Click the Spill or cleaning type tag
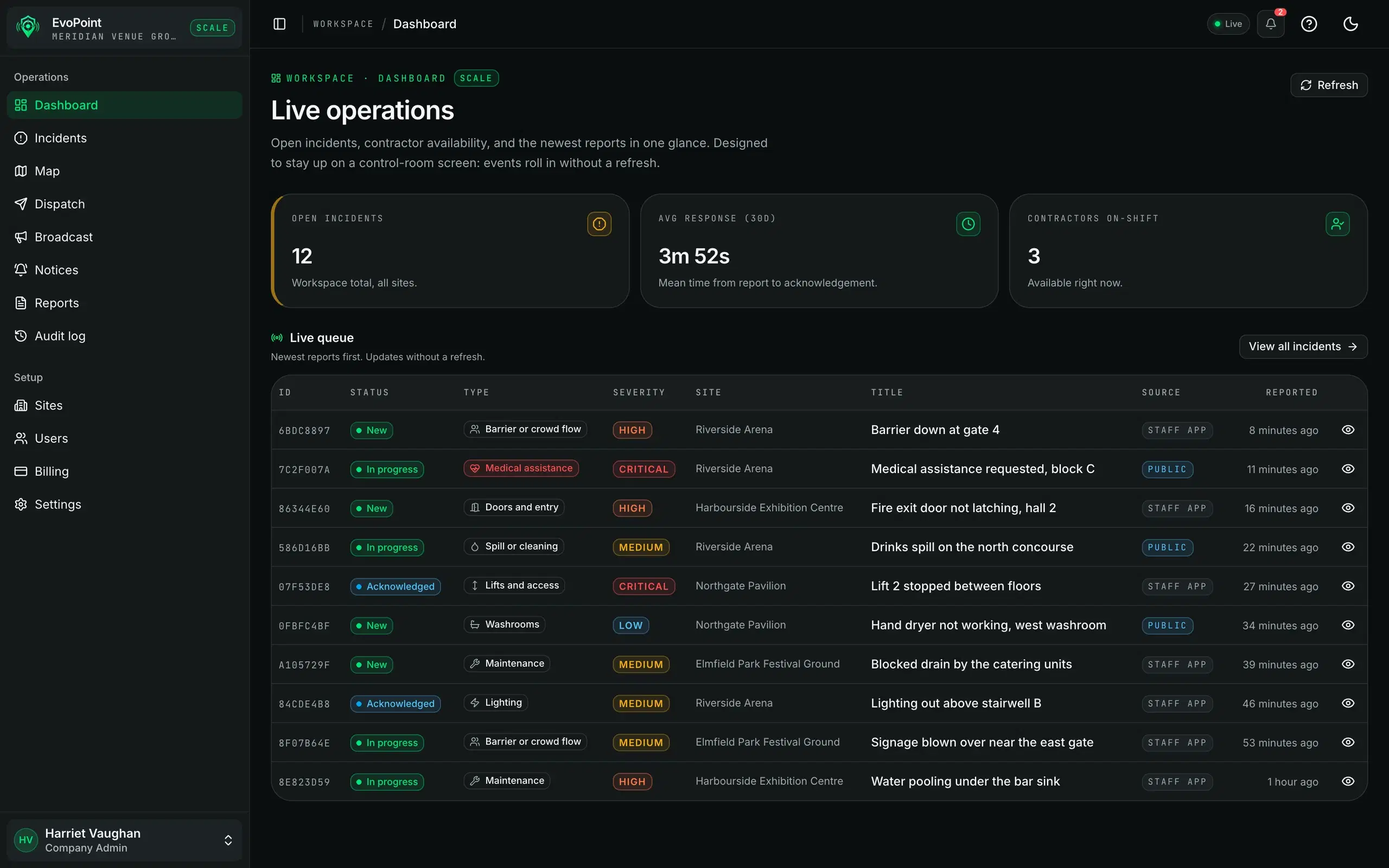The width and height of the screenshot is (1389, 868). click(514, 546)
